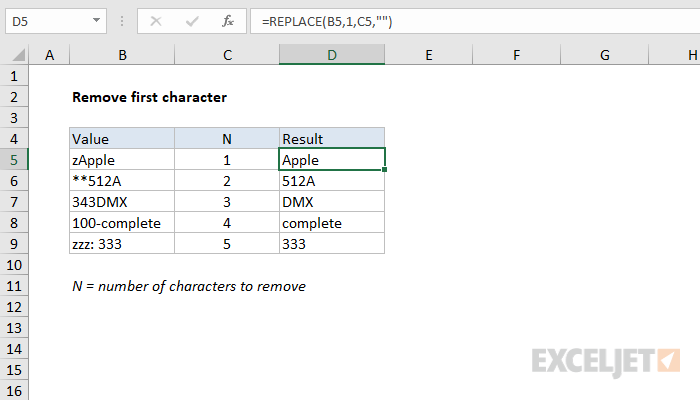This screenshot has height=400, width=700.
Task: Select cell containing 'zzz: 333'
Action: (122, 244)
